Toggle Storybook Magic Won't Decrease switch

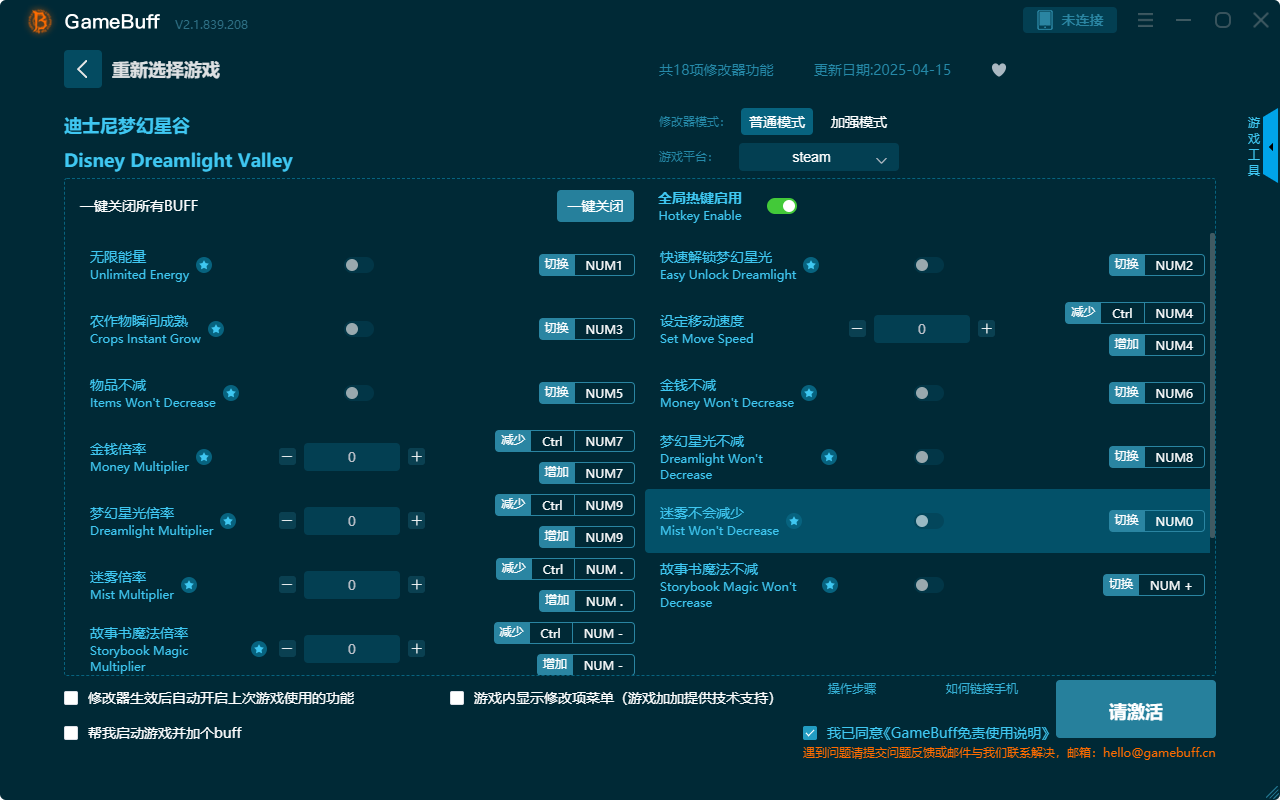[929, 585]
